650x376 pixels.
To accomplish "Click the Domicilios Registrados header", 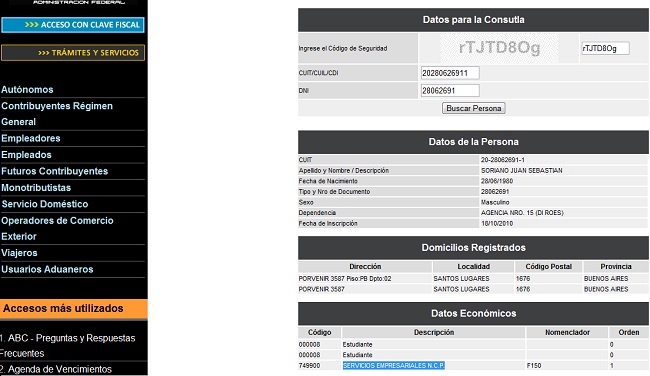I will point(473,248).
